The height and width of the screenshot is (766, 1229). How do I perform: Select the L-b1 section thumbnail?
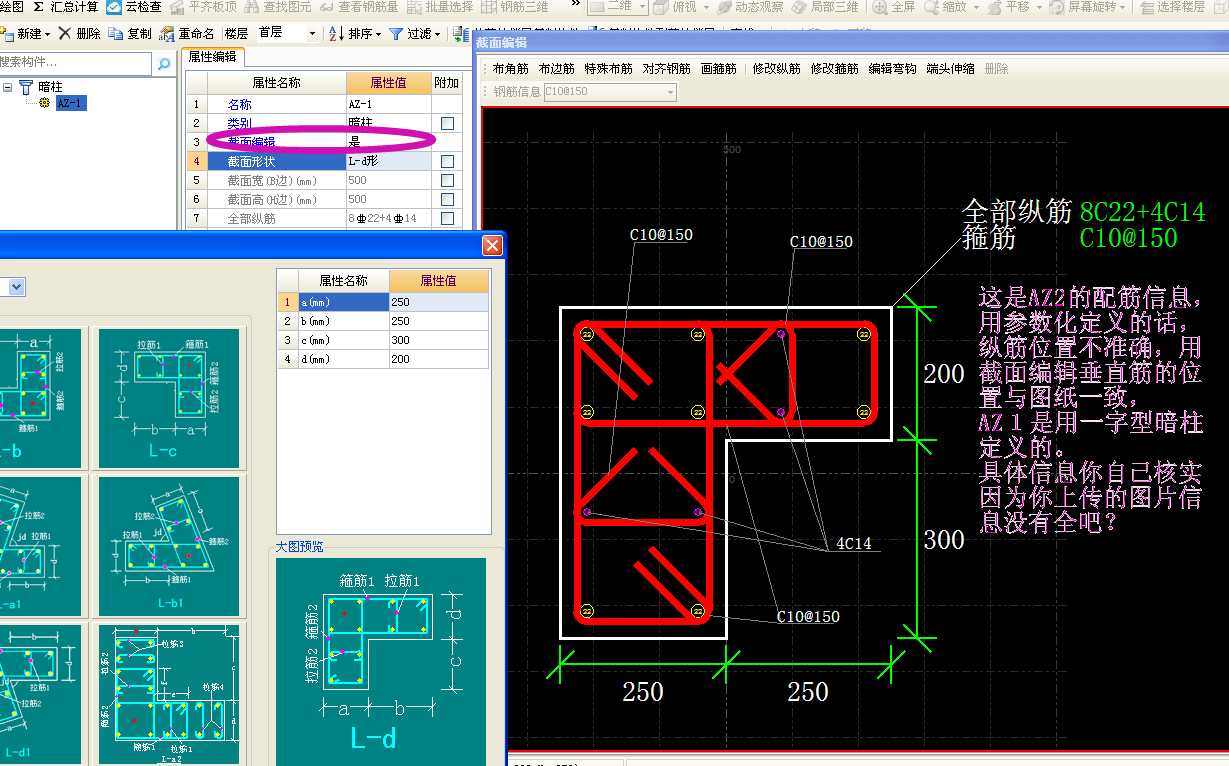tap(168, 545)
